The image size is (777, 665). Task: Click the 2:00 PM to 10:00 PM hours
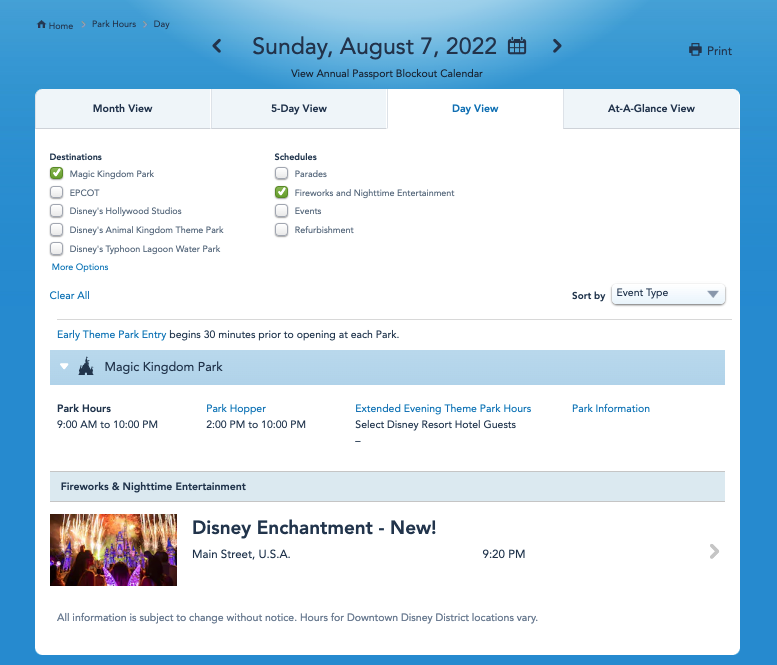point(256,424)
